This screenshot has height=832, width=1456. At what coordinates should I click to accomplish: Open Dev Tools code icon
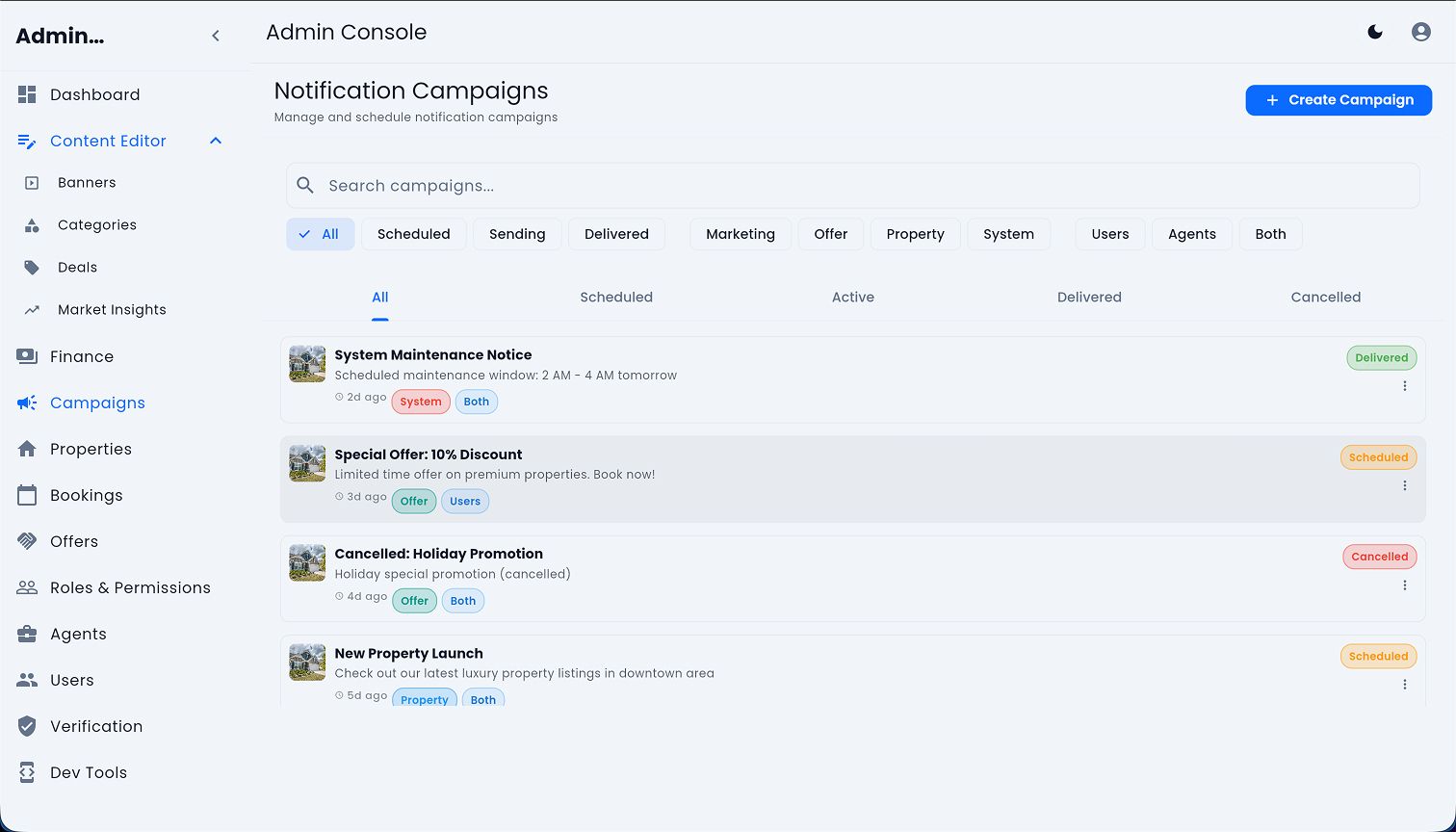tap(27, 772)
